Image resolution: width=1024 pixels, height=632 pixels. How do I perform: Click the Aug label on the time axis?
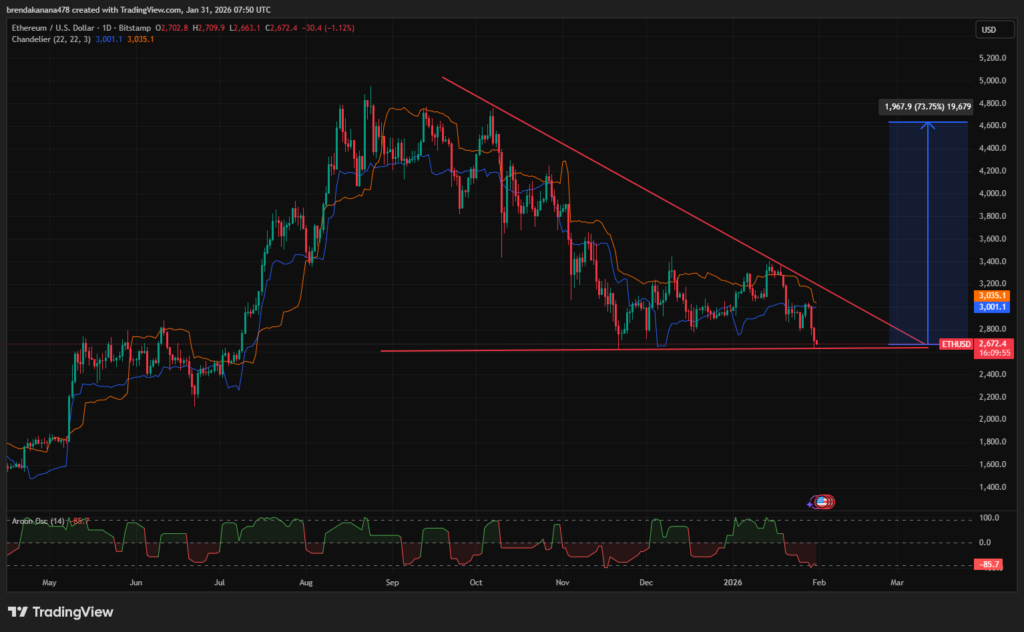point(306,582)
